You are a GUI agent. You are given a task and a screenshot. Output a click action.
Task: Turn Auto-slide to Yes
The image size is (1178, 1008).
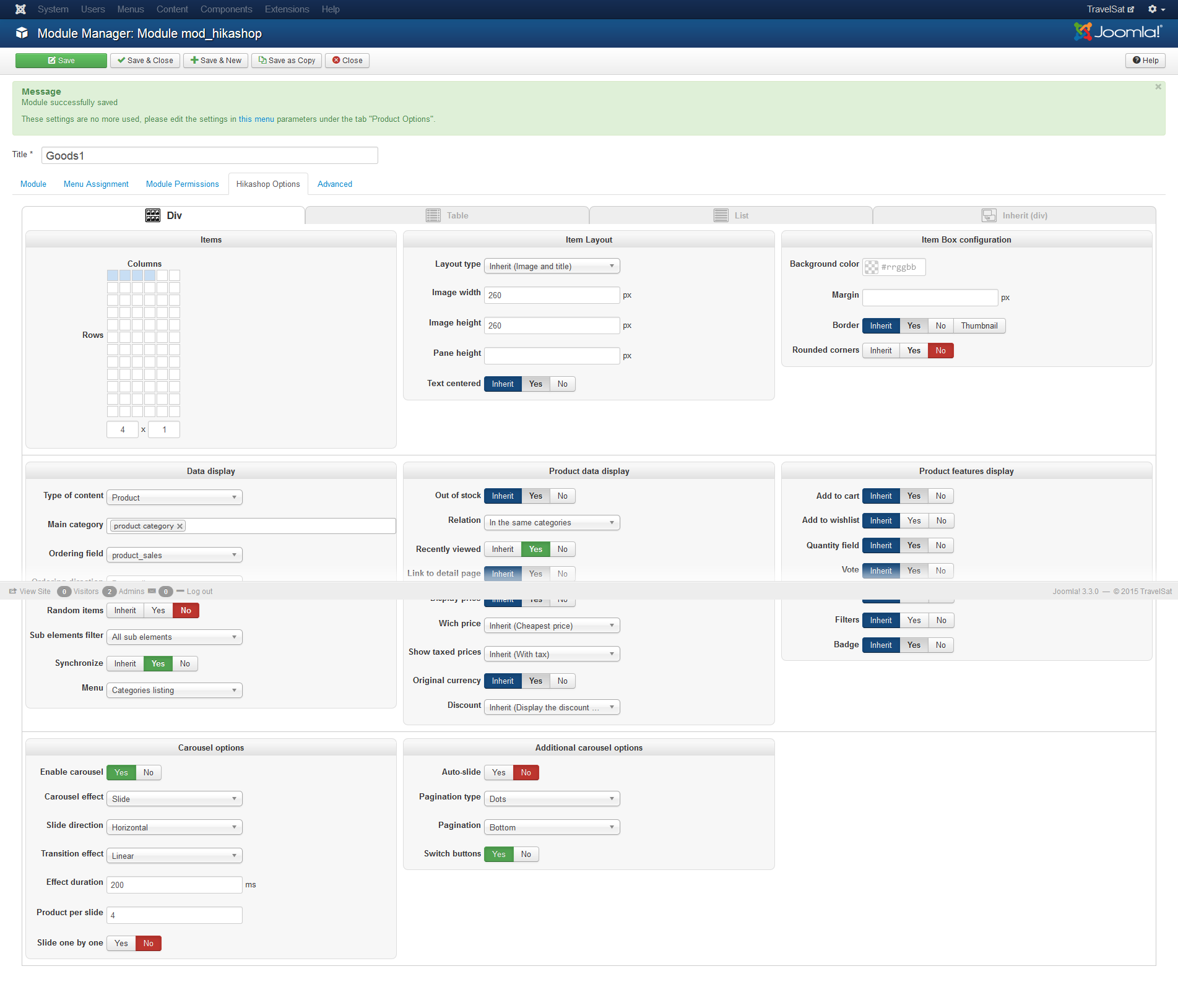click(499, 773)
